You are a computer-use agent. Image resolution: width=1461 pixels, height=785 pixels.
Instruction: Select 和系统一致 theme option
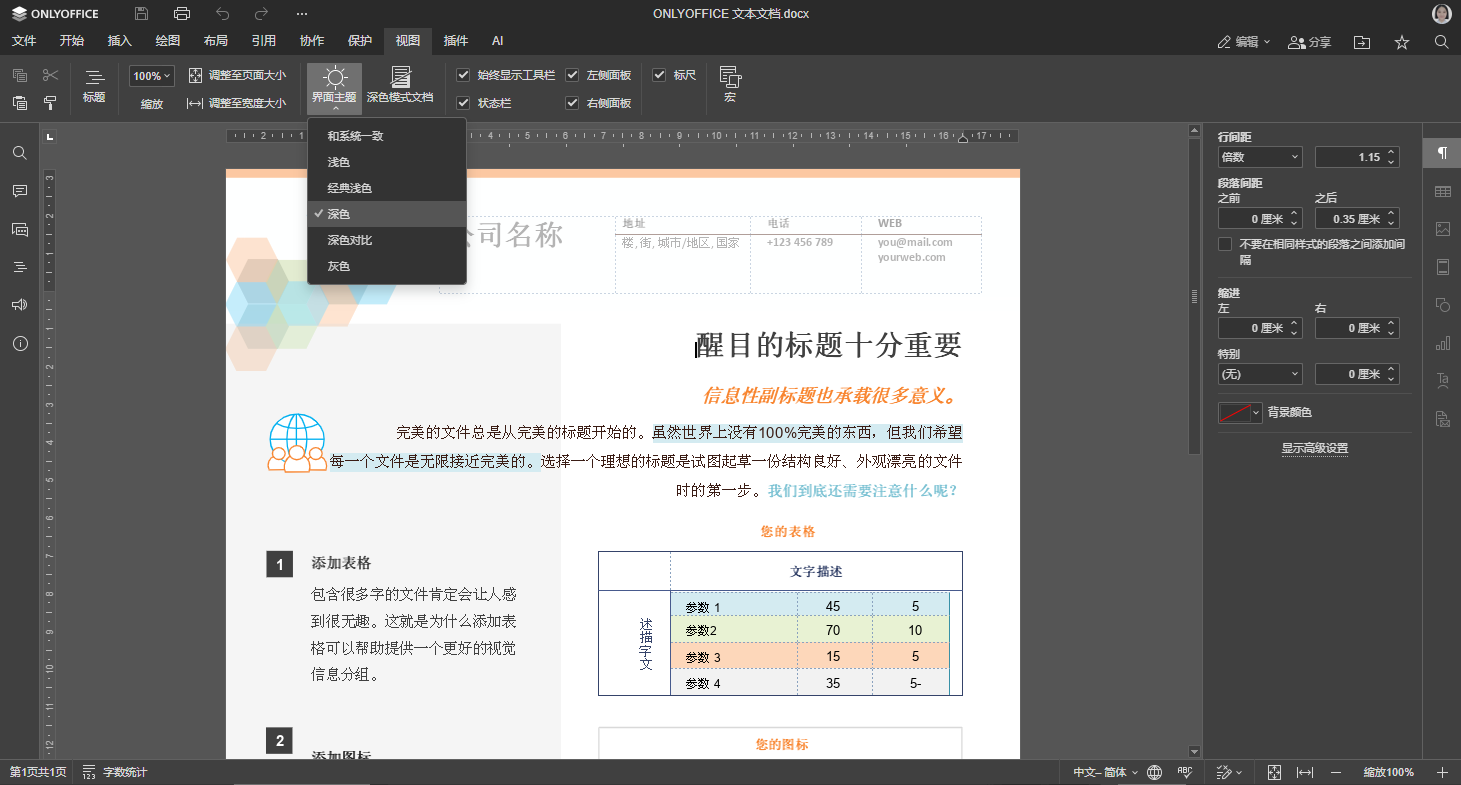(387, 136)
